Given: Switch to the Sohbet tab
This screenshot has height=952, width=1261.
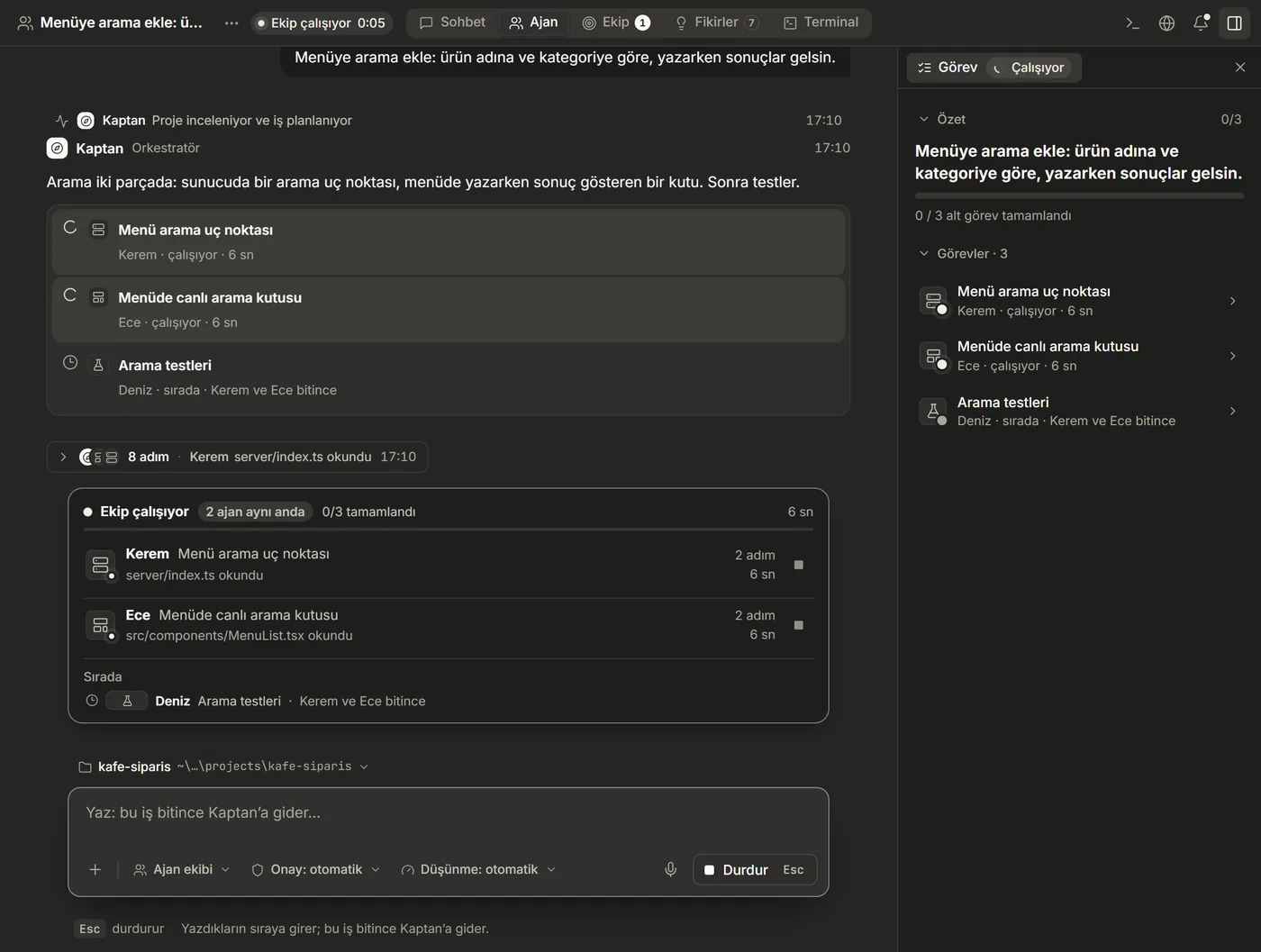Looking at the screenshot, I should [452, 23].
